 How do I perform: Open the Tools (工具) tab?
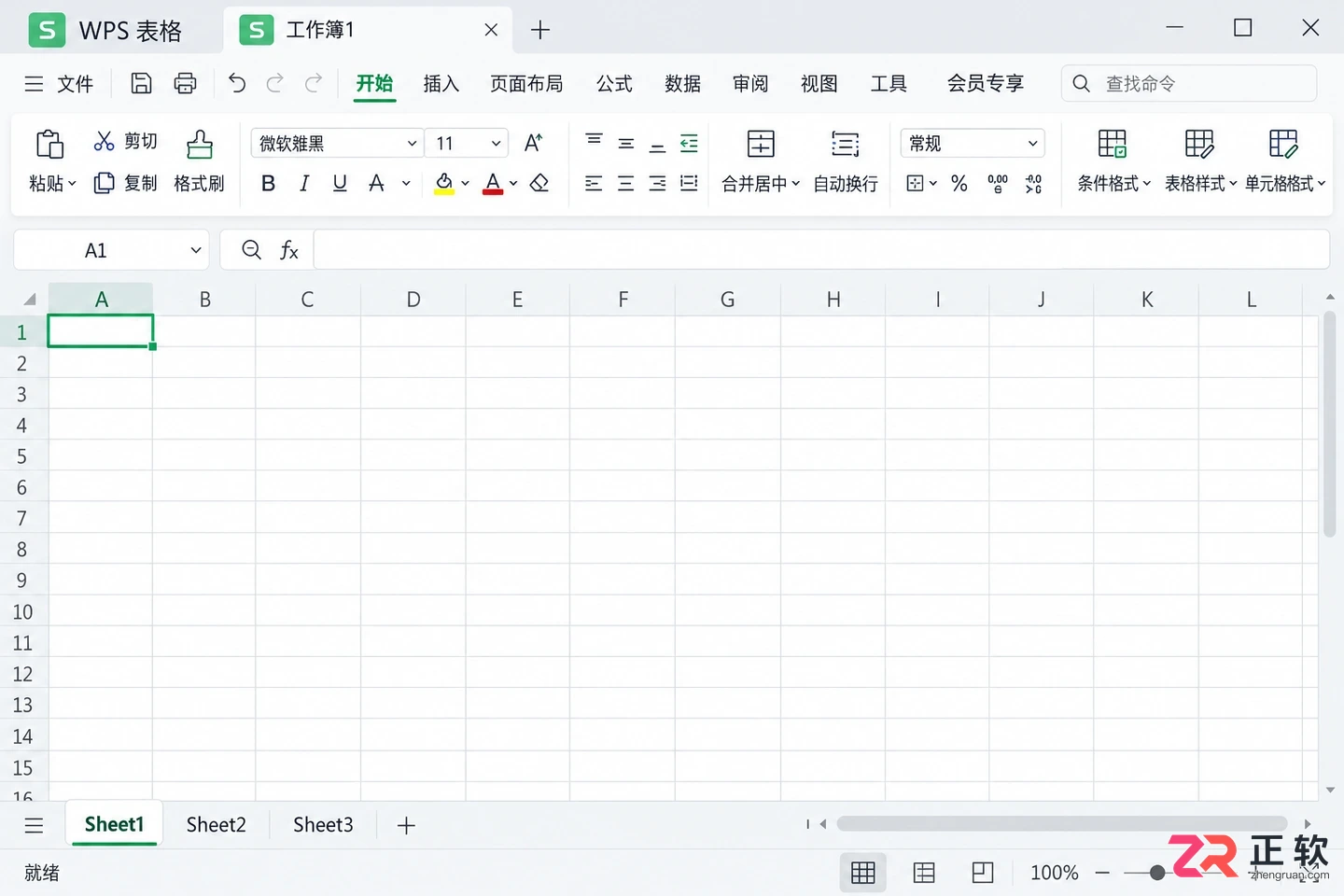pos(889,84)
